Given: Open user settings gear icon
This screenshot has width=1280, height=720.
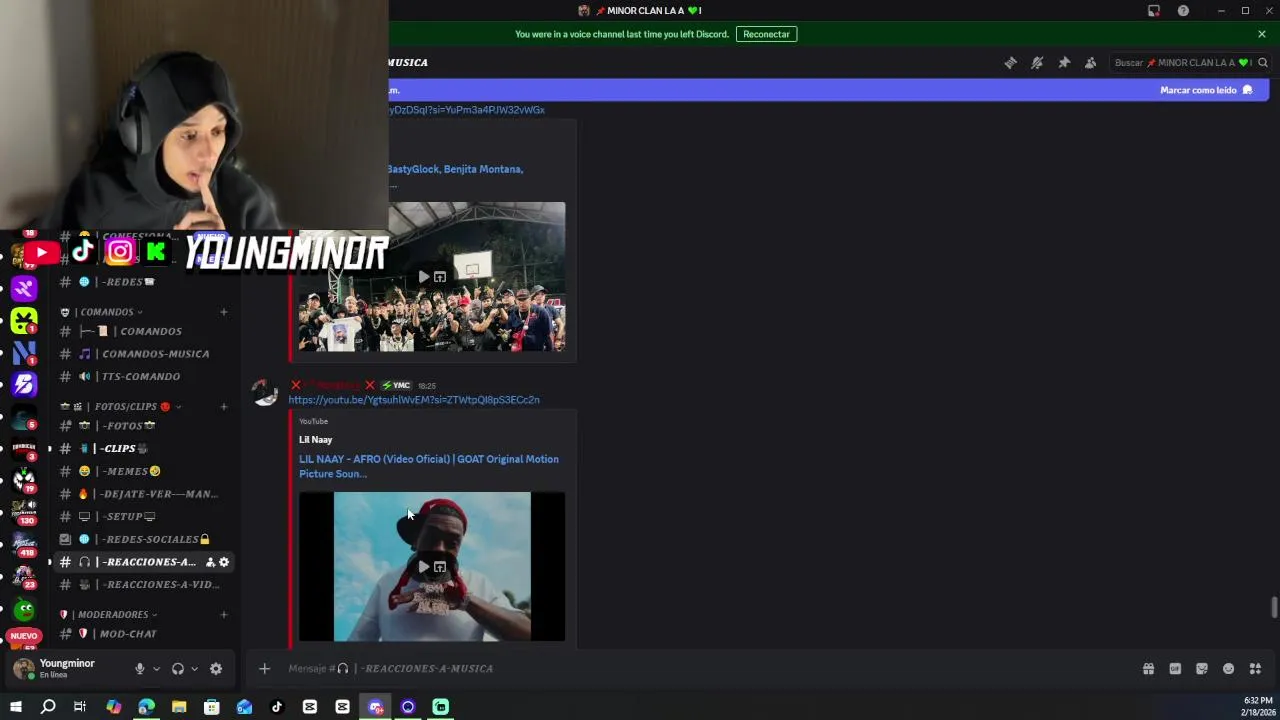Looking at the screenshot, I should (x=216, y=669).
